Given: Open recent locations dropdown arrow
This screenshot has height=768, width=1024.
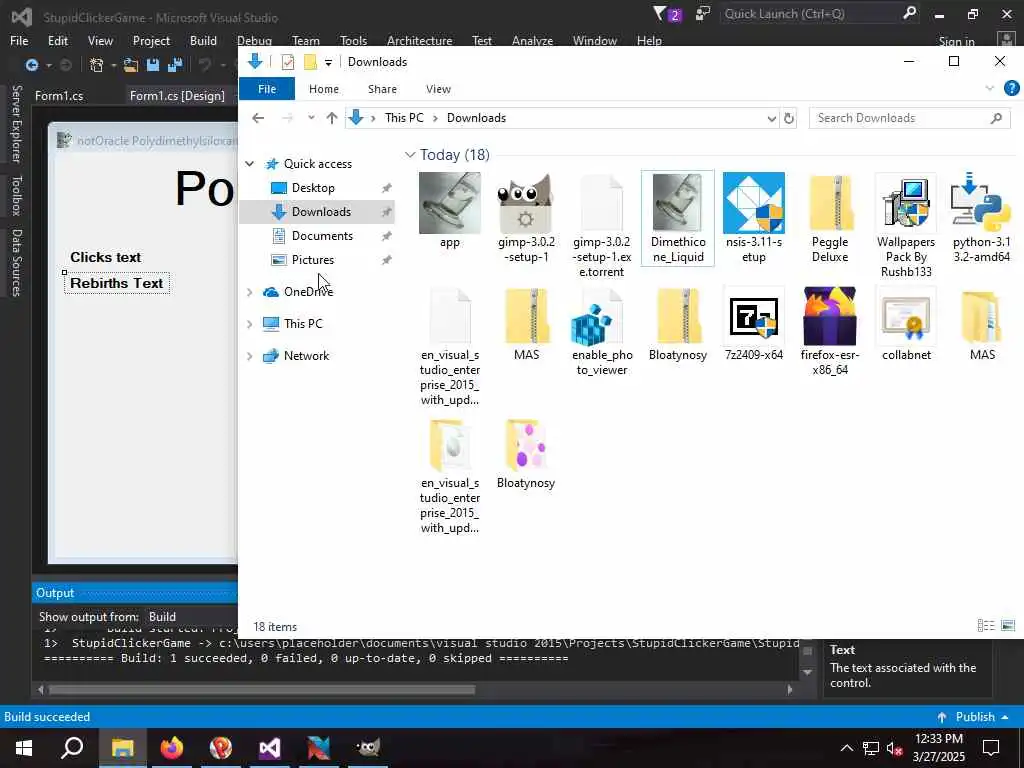Looking at the screenshot, I should click(x=311, y=118).
